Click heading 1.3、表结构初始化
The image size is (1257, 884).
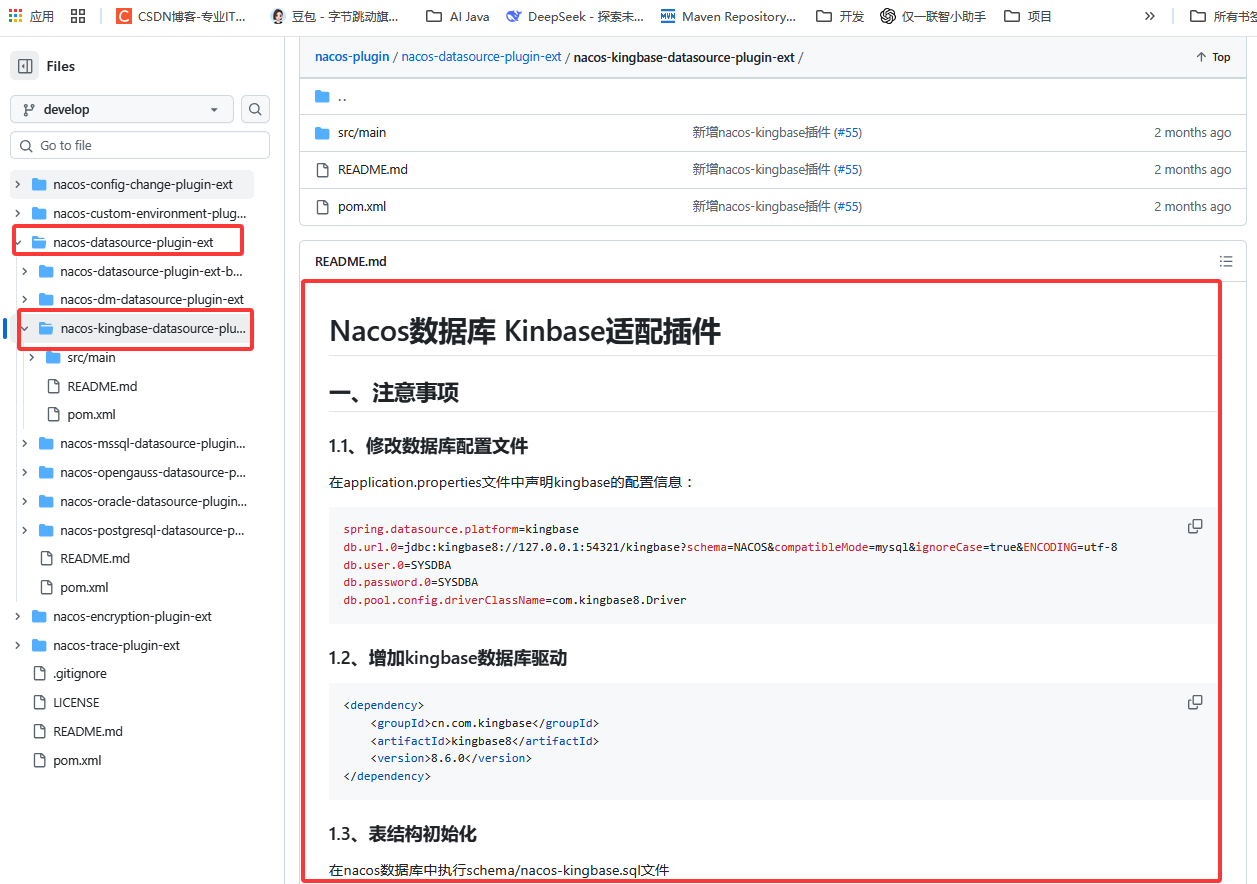pyautogui.click(x=403, y=834)
